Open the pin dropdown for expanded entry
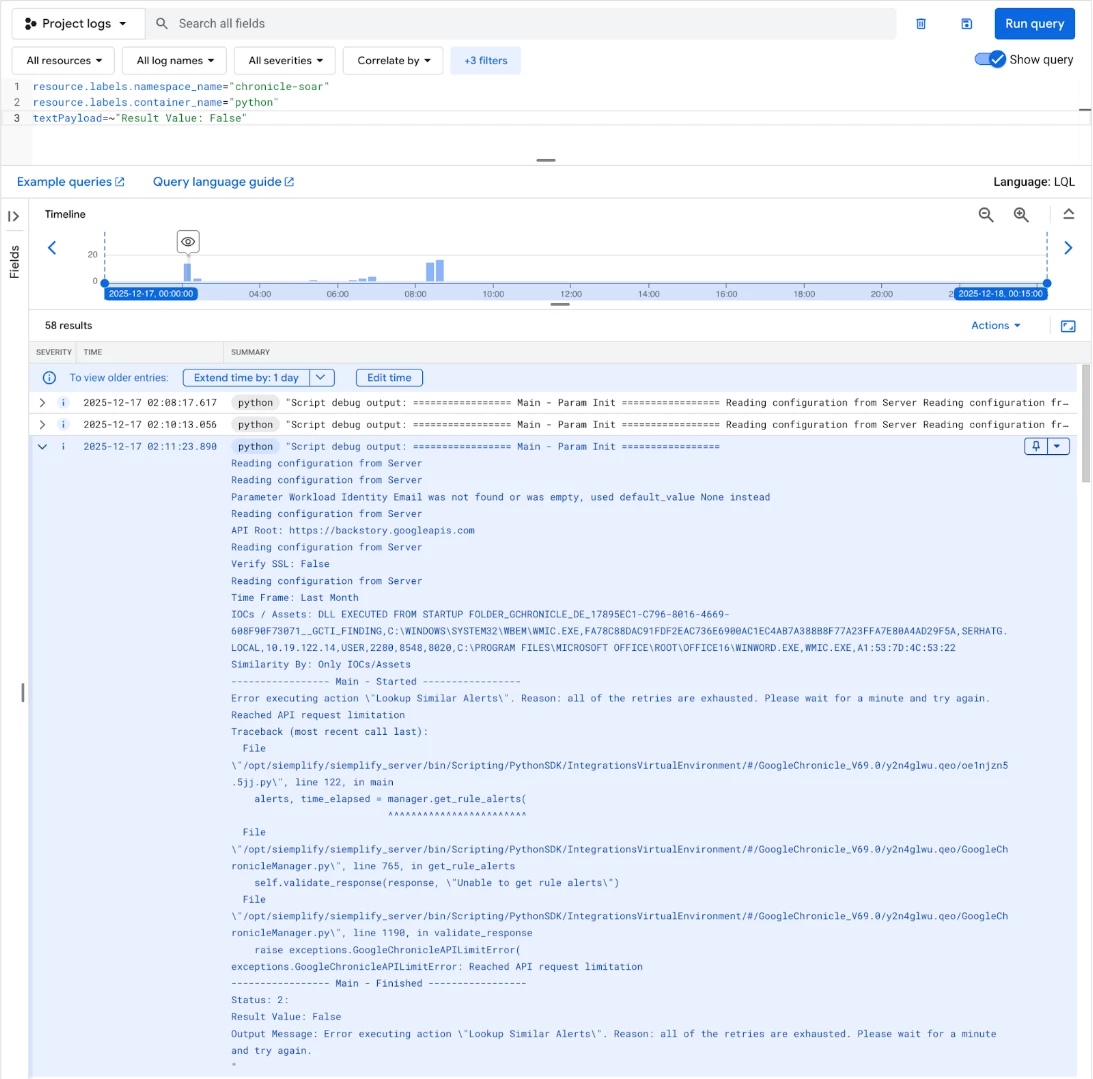This screenshot has width=1093, height=1079. pos(1057,446)
